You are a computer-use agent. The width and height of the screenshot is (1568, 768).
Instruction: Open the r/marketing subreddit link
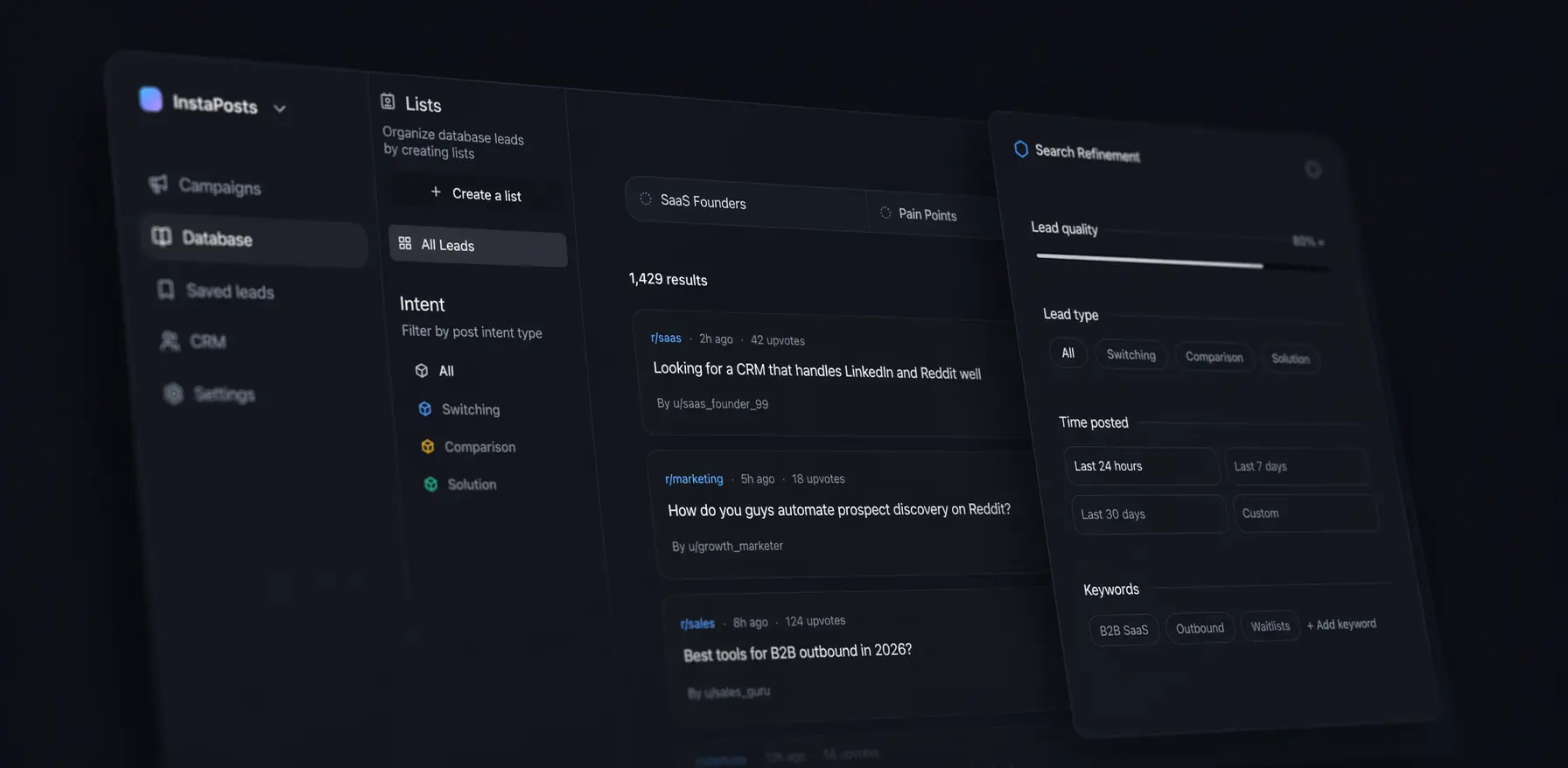click(x=694, y=478)
